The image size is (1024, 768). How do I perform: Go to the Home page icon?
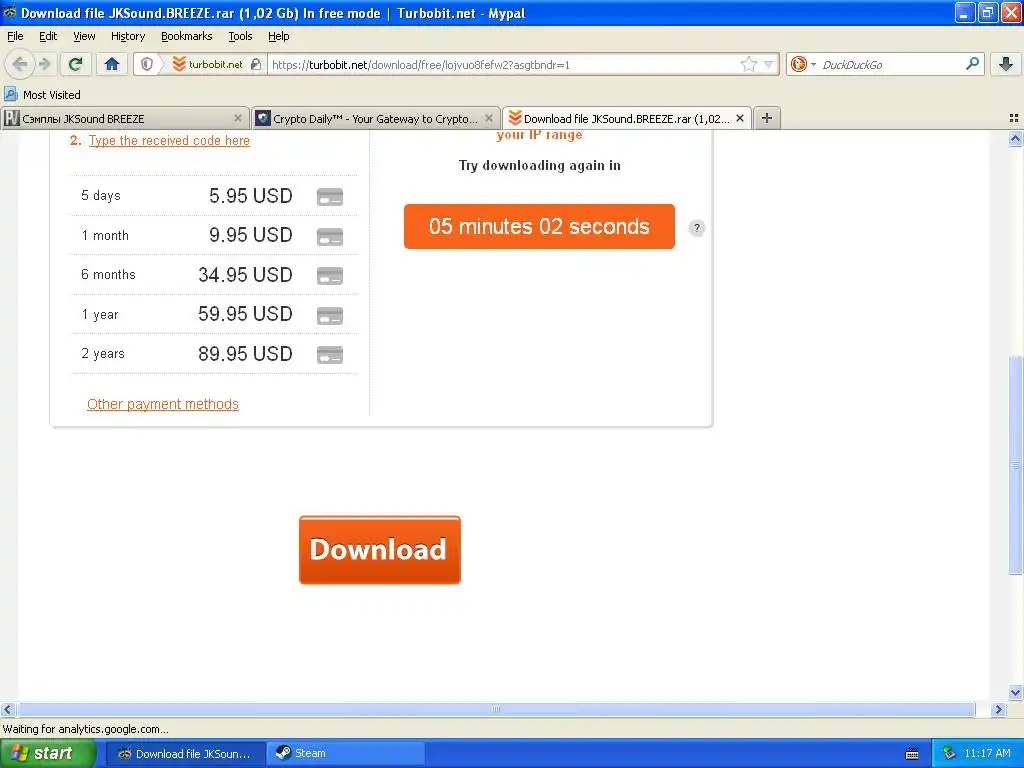pyautogui.click(x=112, y=64)
